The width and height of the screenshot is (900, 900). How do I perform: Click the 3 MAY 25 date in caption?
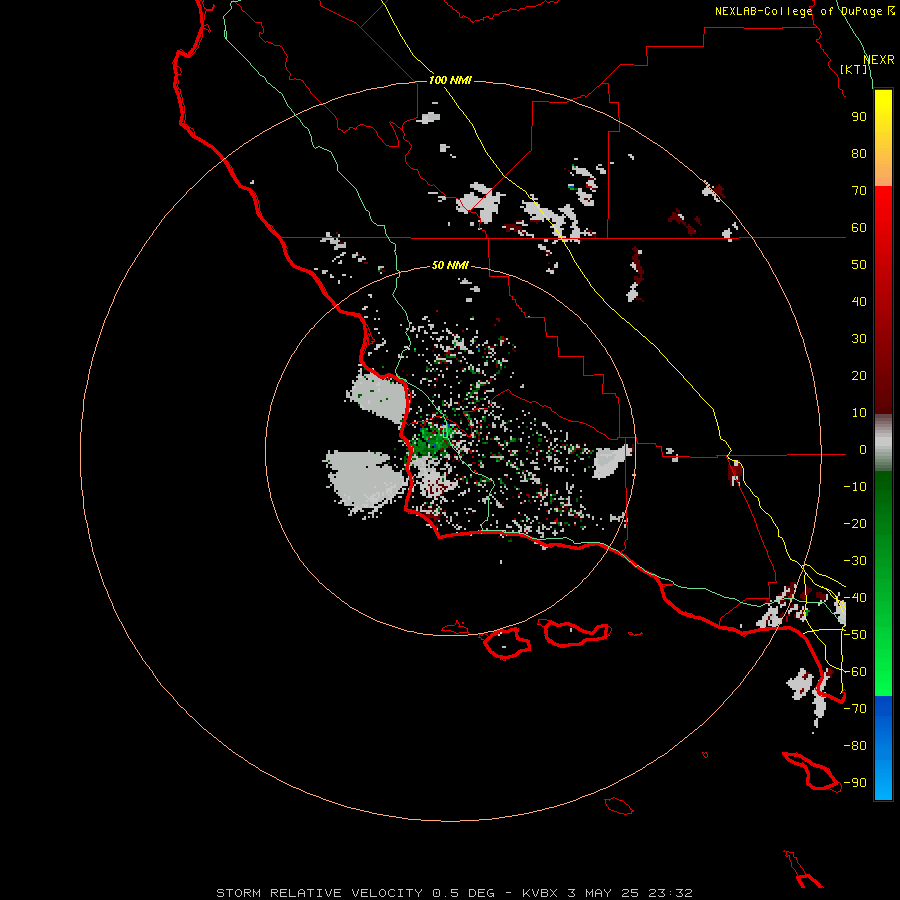point(603,893)
